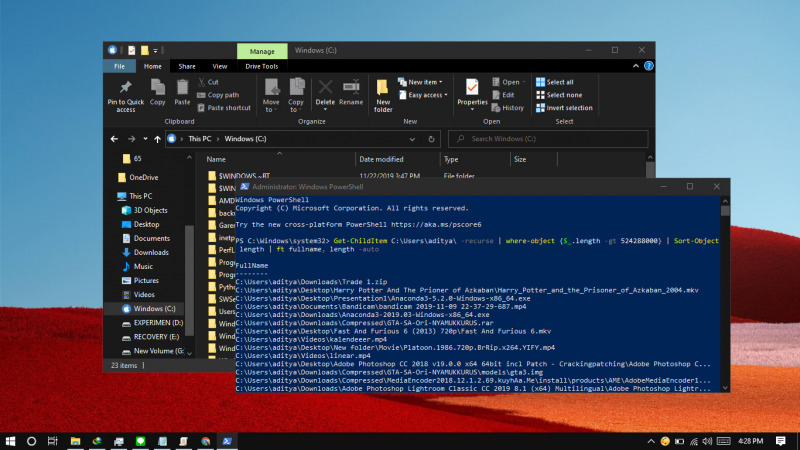Open Properties in ribbon

tap(472, 92)
